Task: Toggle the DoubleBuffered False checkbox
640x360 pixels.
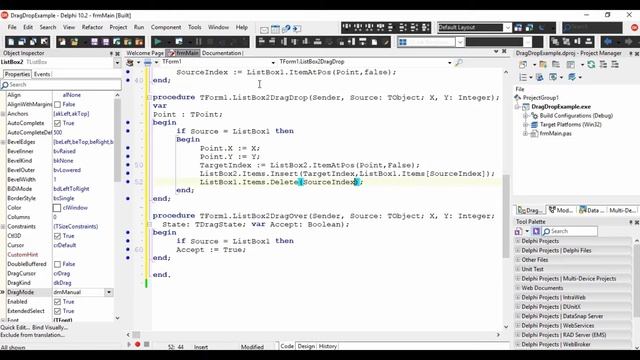Action: [58, 264]
